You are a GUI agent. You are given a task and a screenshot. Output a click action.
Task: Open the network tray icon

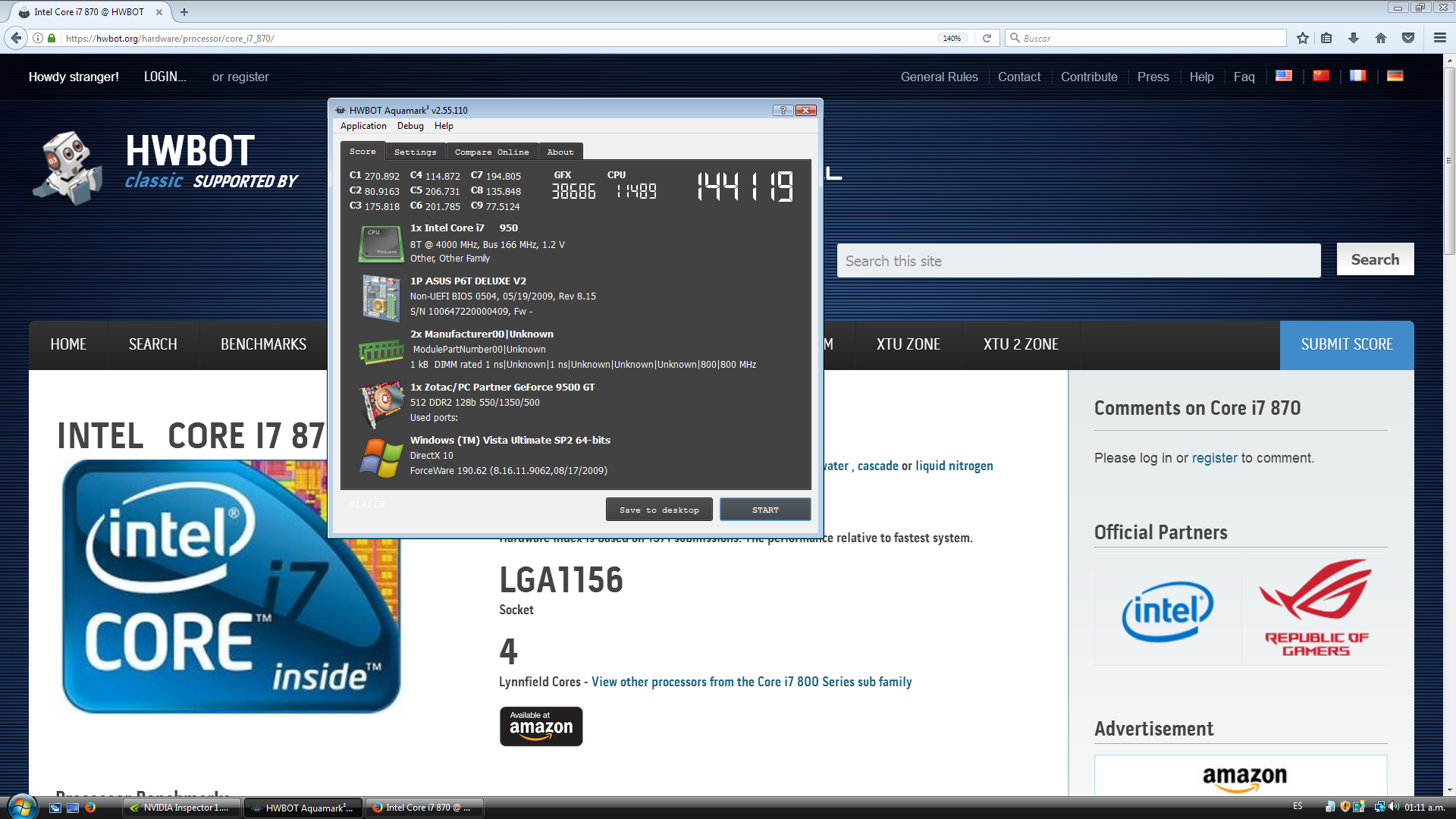tap(1379, 807)
